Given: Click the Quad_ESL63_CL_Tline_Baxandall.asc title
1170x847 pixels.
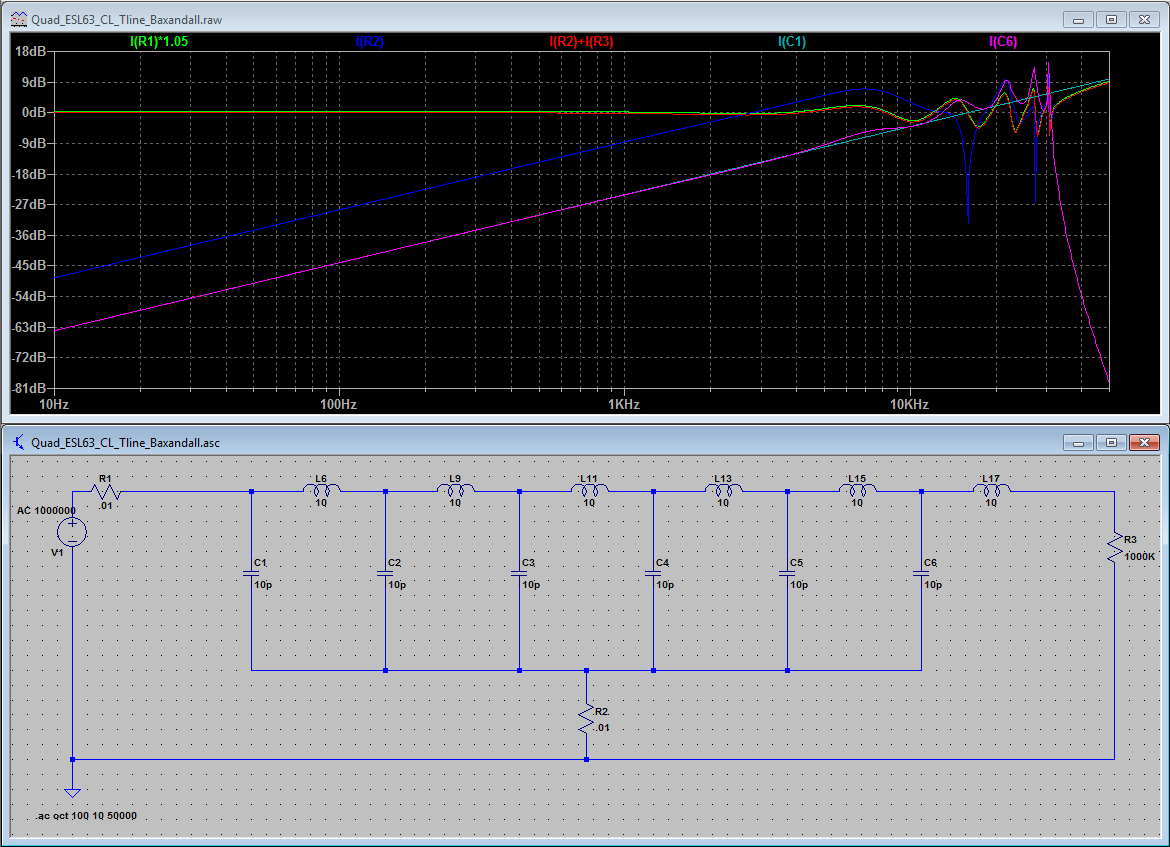Looking at the screenshot, I should tap(125, 443).
